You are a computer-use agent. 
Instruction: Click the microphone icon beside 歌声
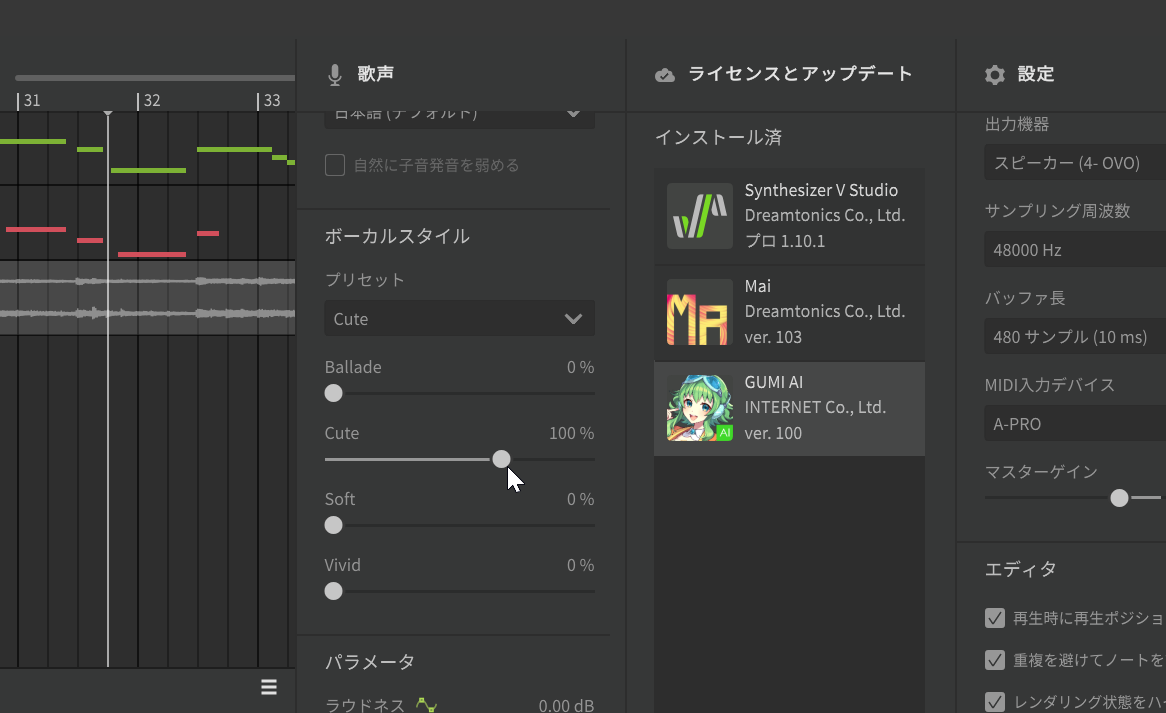click(x=335, y=74)
